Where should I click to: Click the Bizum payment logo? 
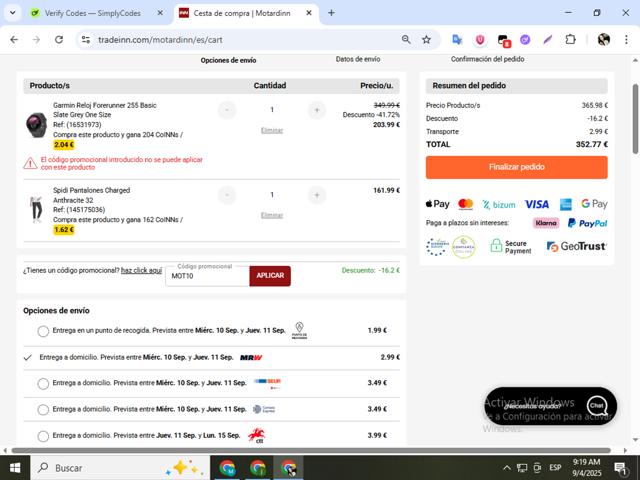498,204
